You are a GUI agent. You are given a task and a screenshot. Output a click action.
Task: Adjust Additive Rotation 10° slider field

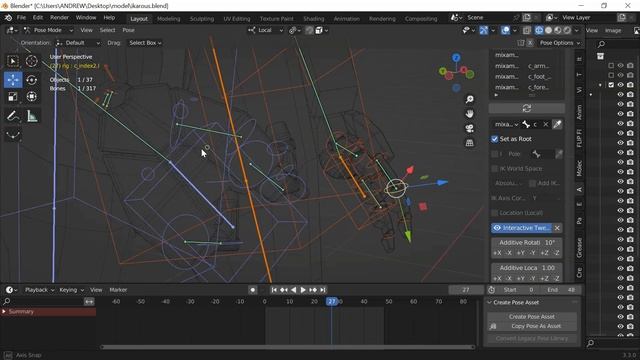(x=527, y=242)
